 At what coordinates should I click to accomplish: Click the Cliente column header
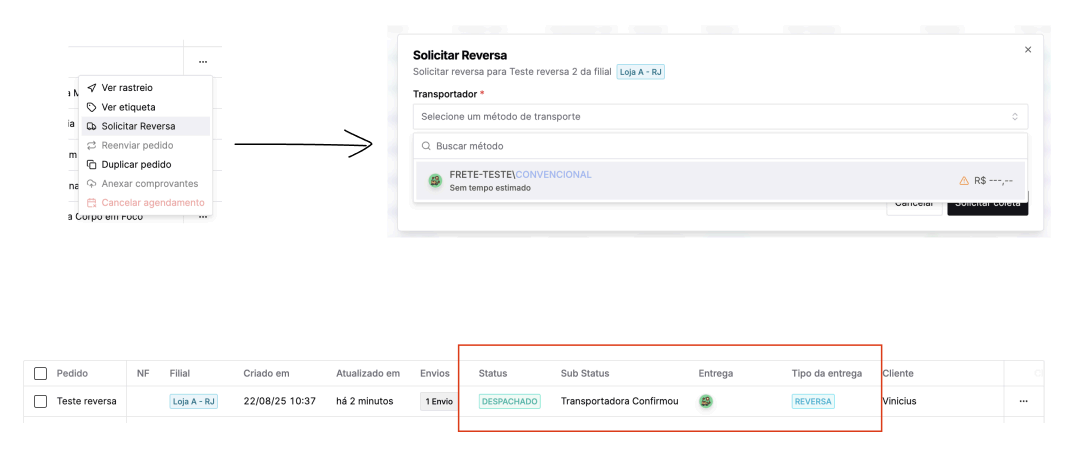pos(898,374)
